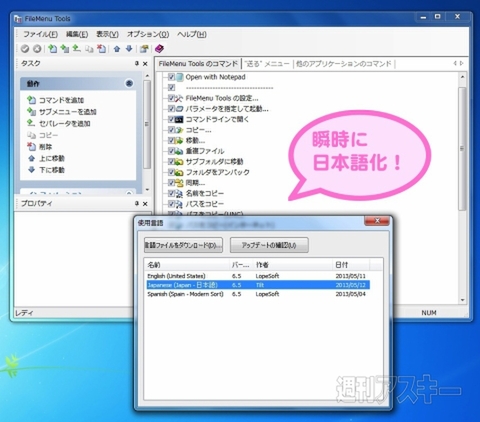Click the コマンドを追加 icon in task pane
The width and height of the screenshot is (480, 422).
point(31,100)
